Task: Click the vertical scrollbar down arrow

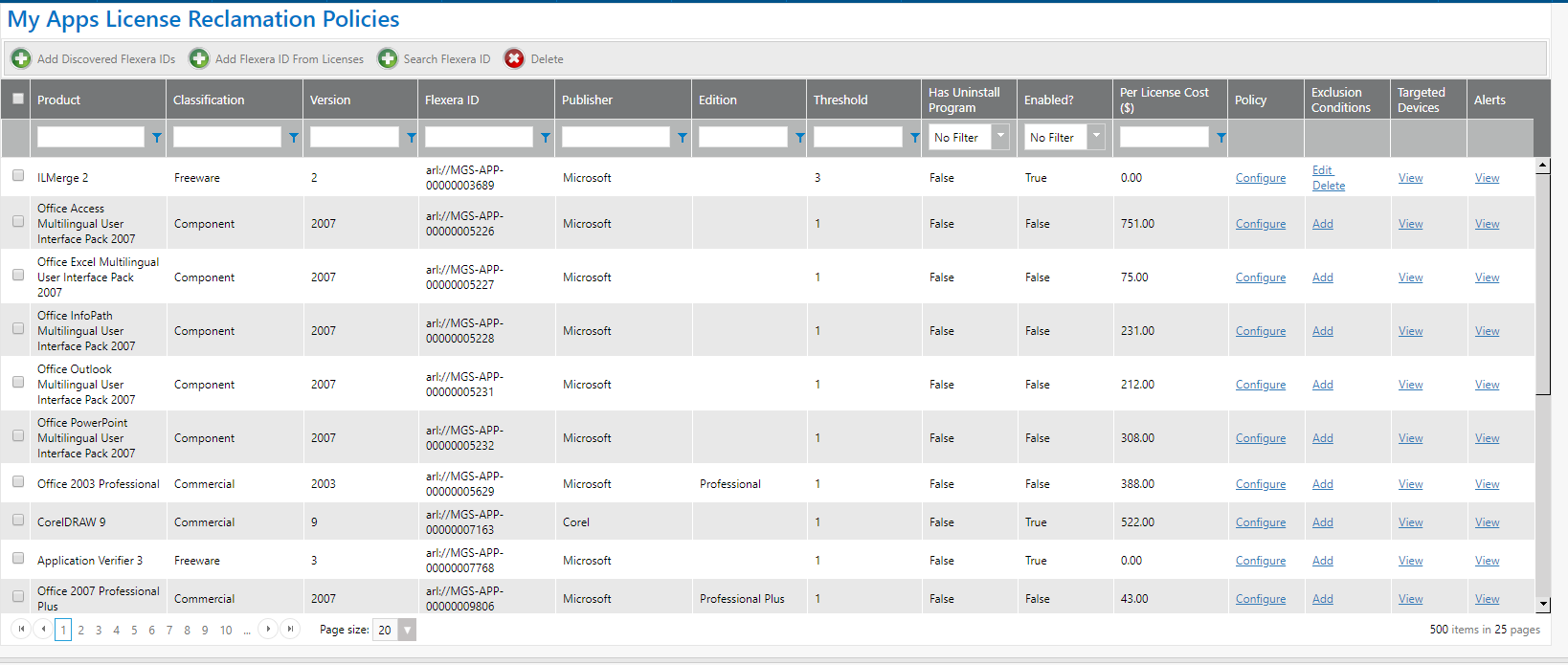Action: tap(1542, 605)
